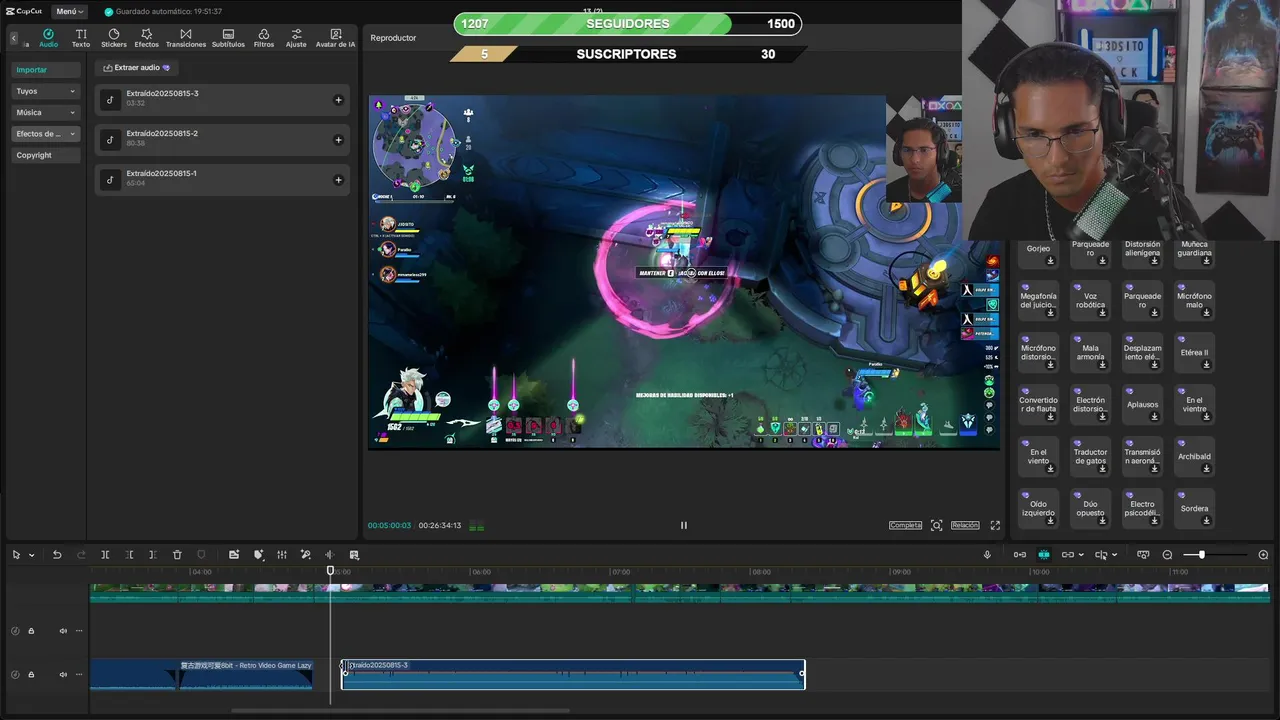This screenshot has height=720, width=1280.
Task: Open the Menú dropdown next to CapCut logo
Action: tap(68, 11)
